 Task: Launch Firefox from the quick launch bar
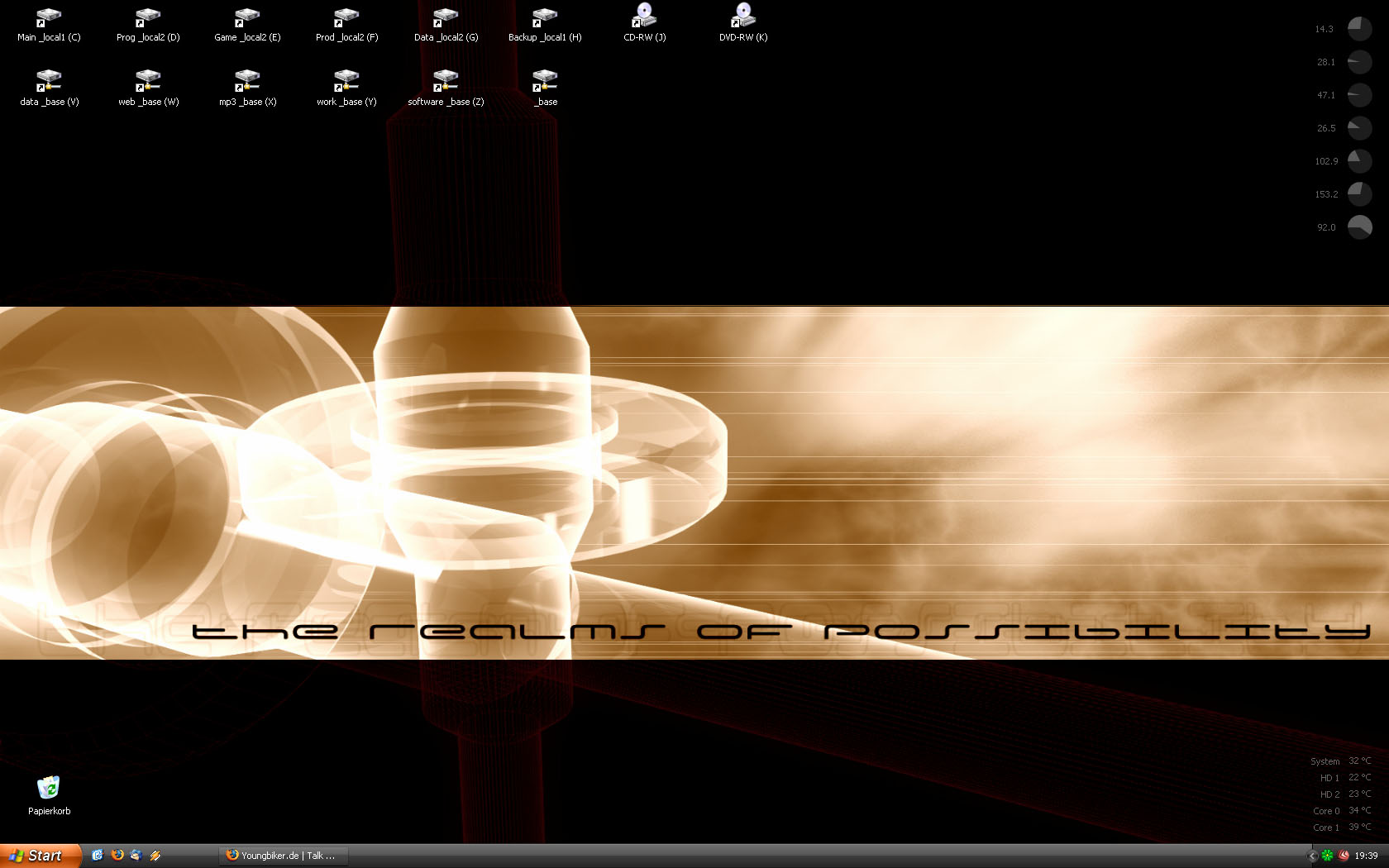(117, 856)
